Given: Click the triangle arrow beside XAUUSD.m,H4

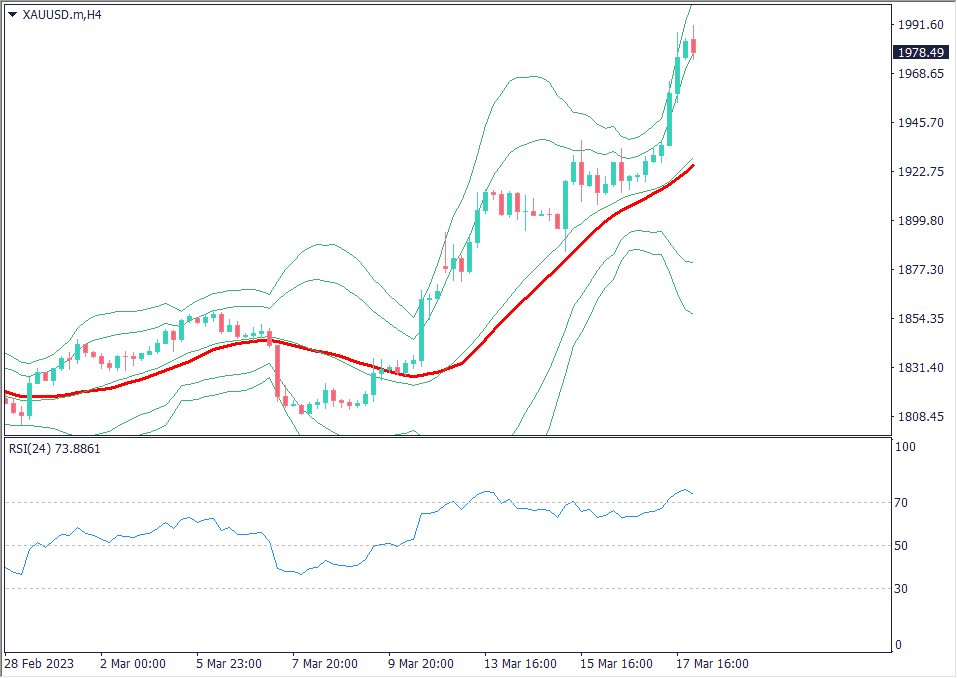Looking at the screenshot, I should click(x=12, y=15).
